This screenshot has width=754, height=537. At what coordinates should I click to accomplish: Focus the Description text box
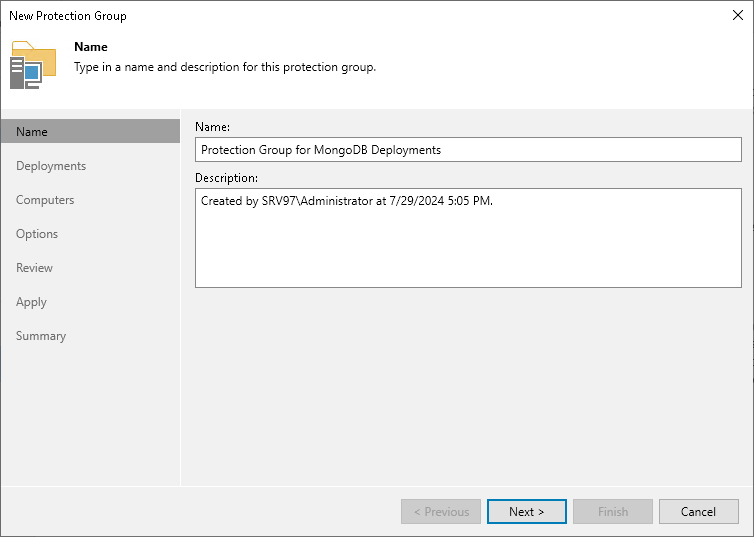[x=468, y=240]
